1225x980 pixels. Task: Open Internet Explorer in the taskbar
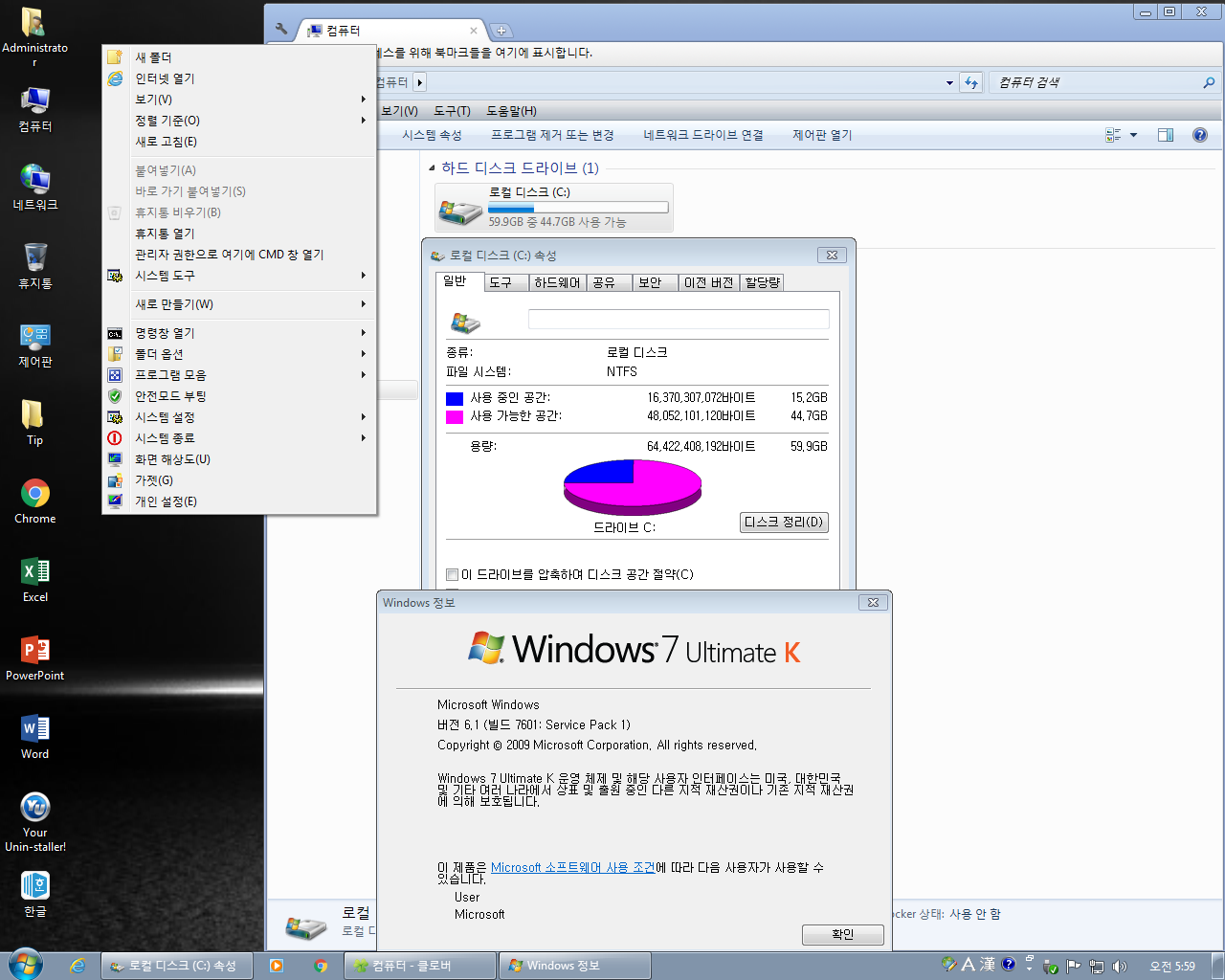[x=78, y=966]
